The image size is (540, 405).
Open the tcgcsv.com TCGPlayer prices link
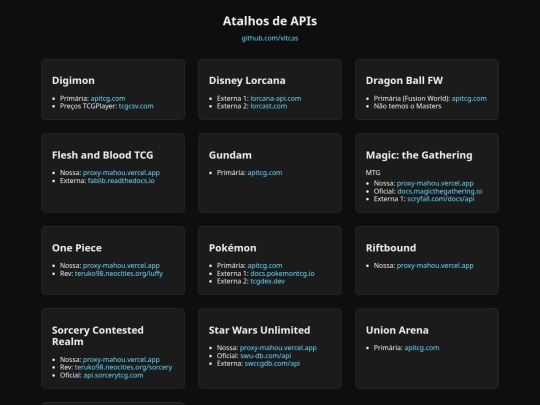click(x=136, y=106)
